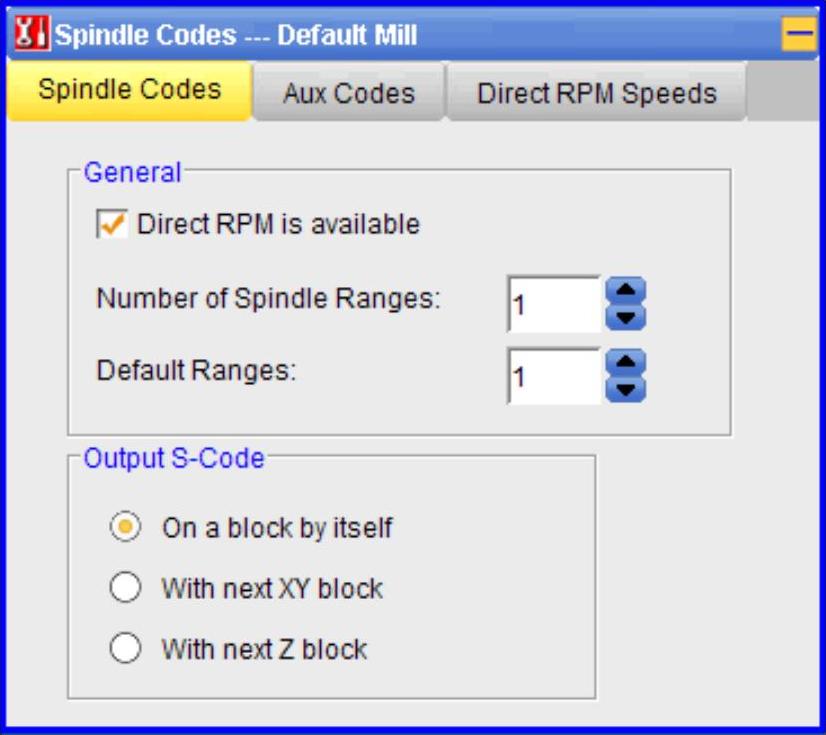
Task: Minimize the Spindle Codes window
Action: pos(799,36)
